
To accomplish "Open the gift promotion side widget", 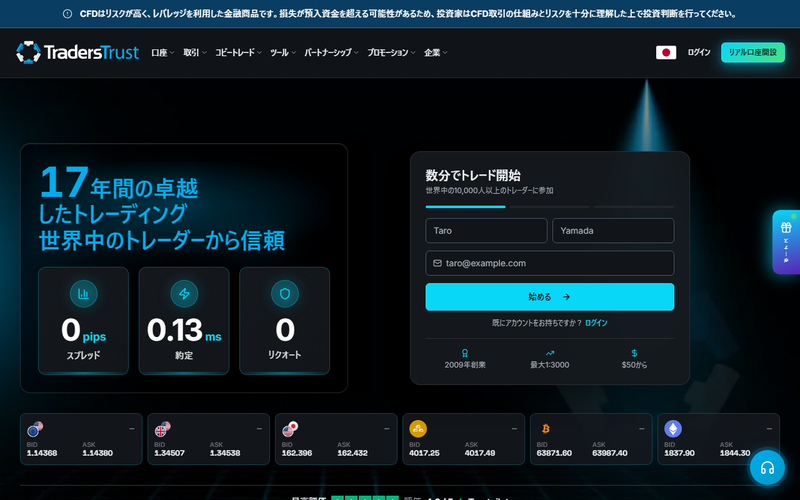I will coord(786,242).
